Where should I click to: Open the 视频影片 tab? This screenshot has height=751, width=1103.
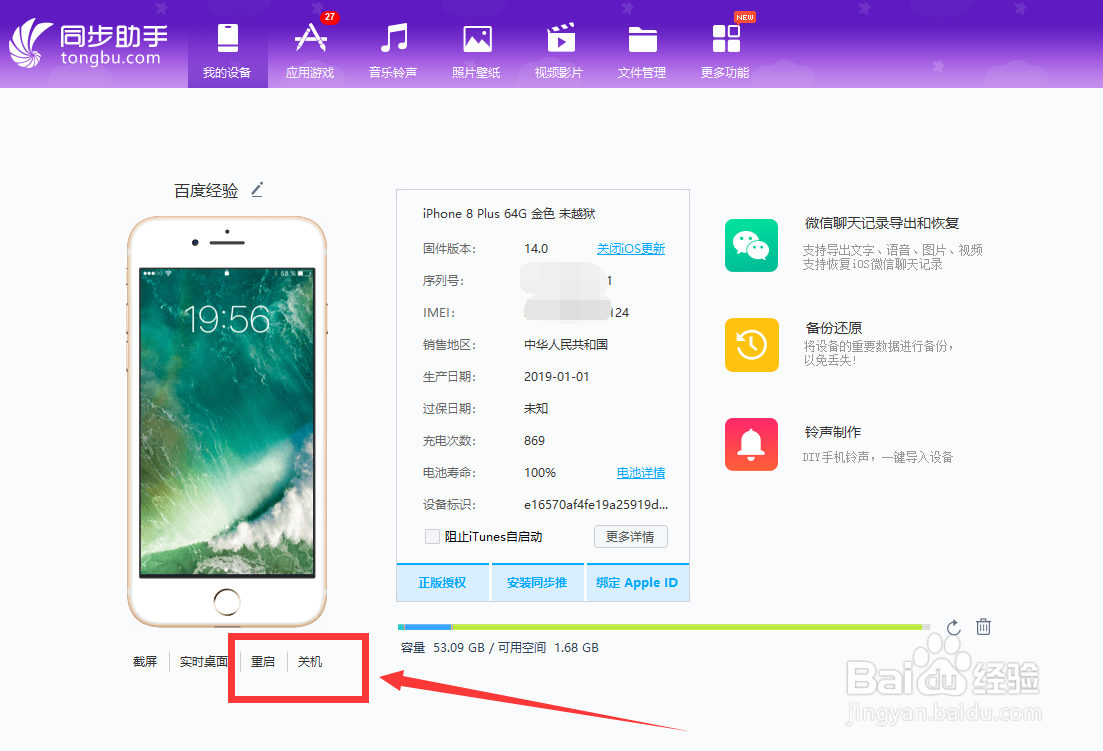coord(559,51)
